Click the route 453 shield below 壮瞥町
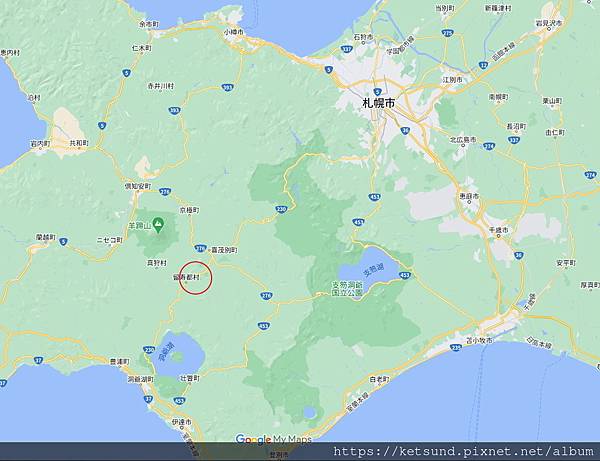 tap(179, 401)
